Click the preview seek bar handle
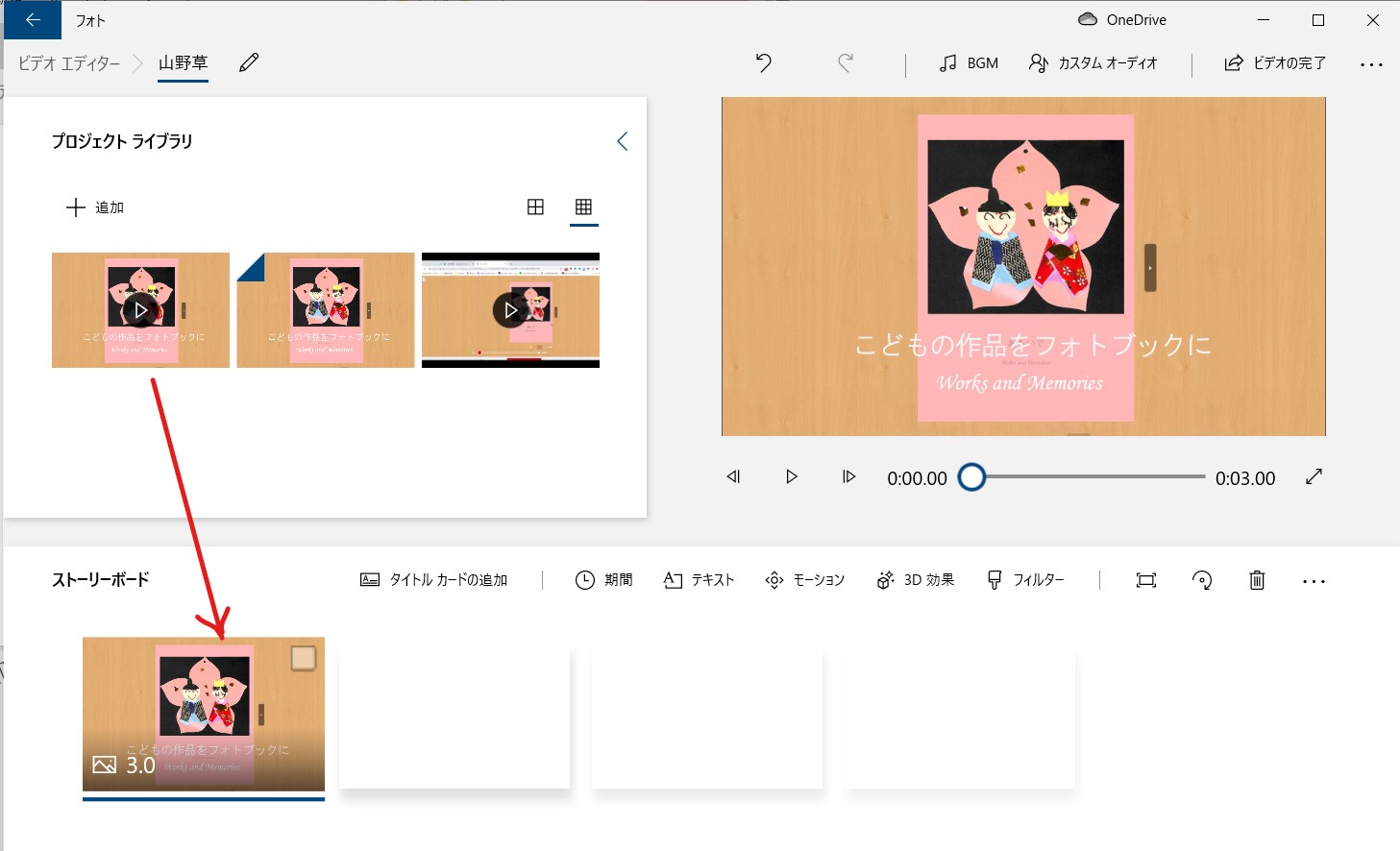Screen dimensions: 1400x851 [971, 477]
